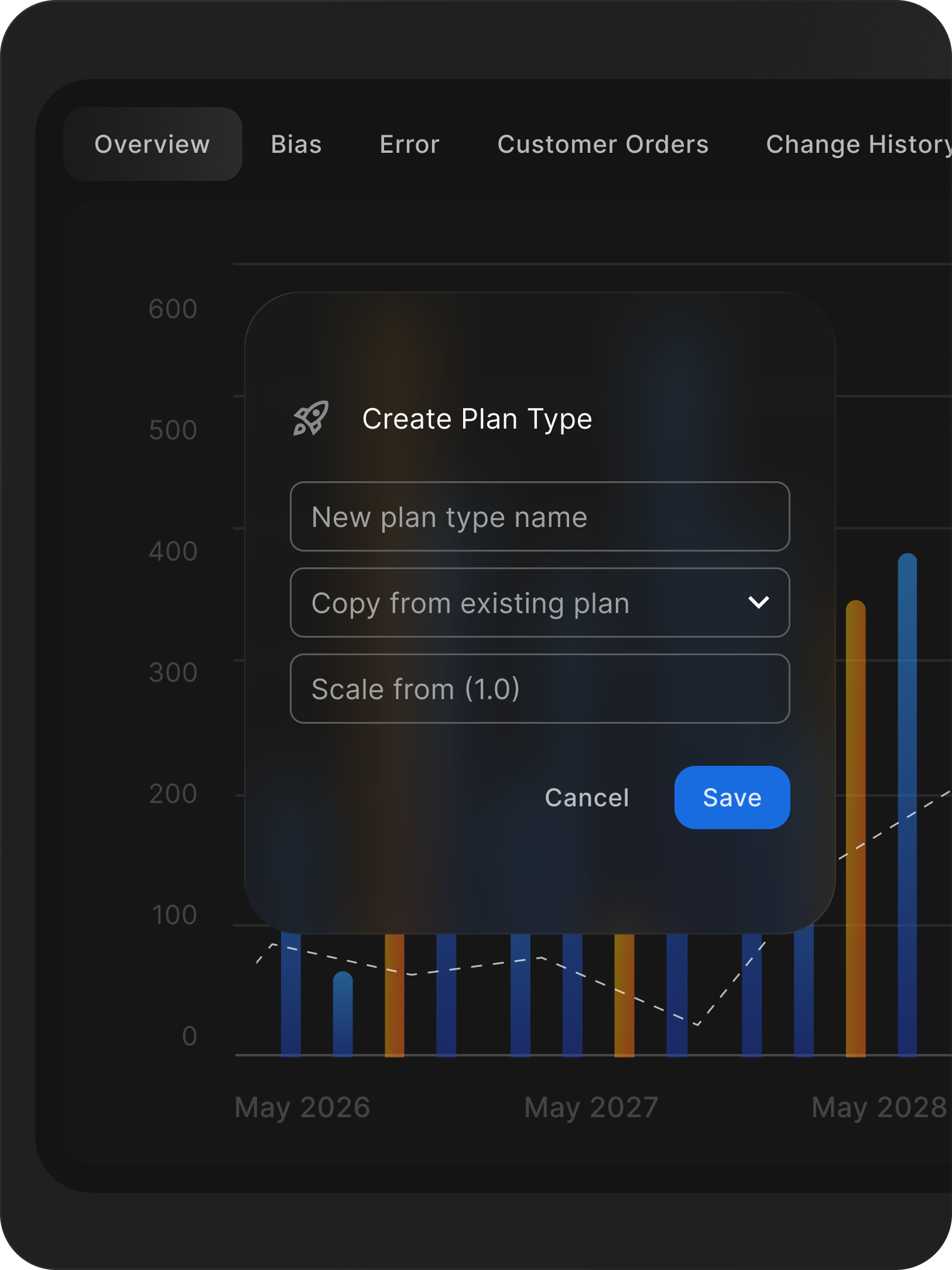Switch to the Overview tab
Image resolution: width=952 pixels, height=1270 pixels.
point(152,144)
